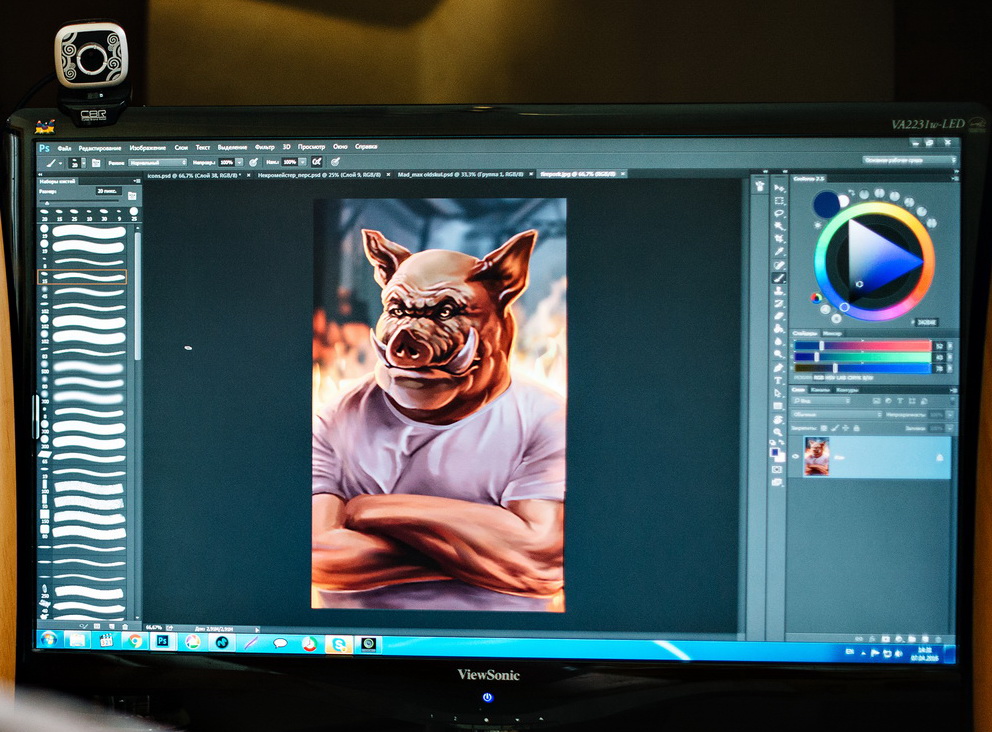Screen dimensions: 992x732
Task: Open the Screen Mode icon at the bottom of the toolbar
Action: (777, 482)
